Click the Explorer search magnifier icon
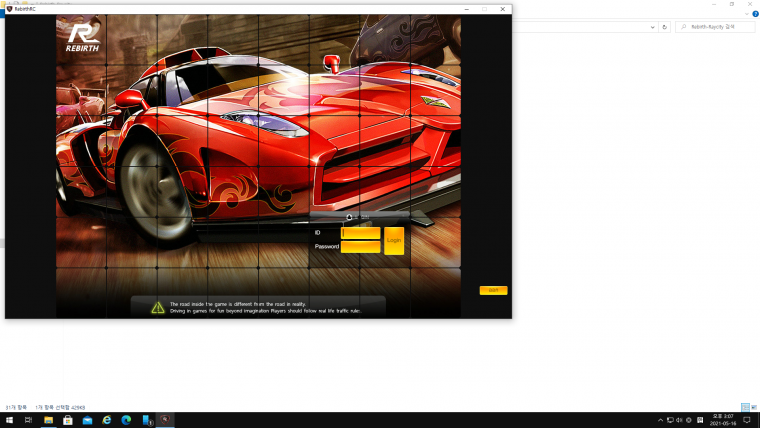 click(x=683, y=27)
